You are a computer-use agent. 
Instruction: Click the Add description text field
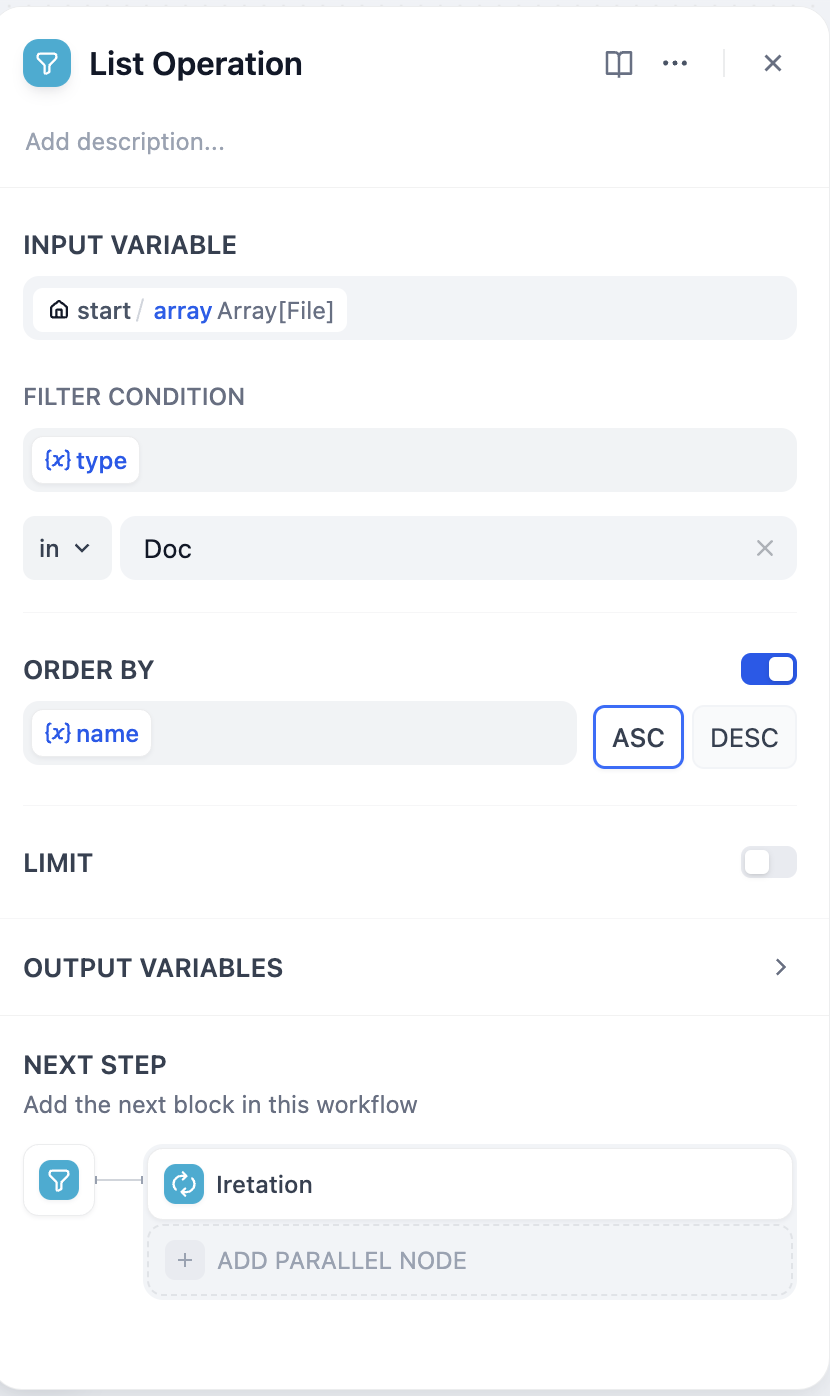[x=125, y=142]
